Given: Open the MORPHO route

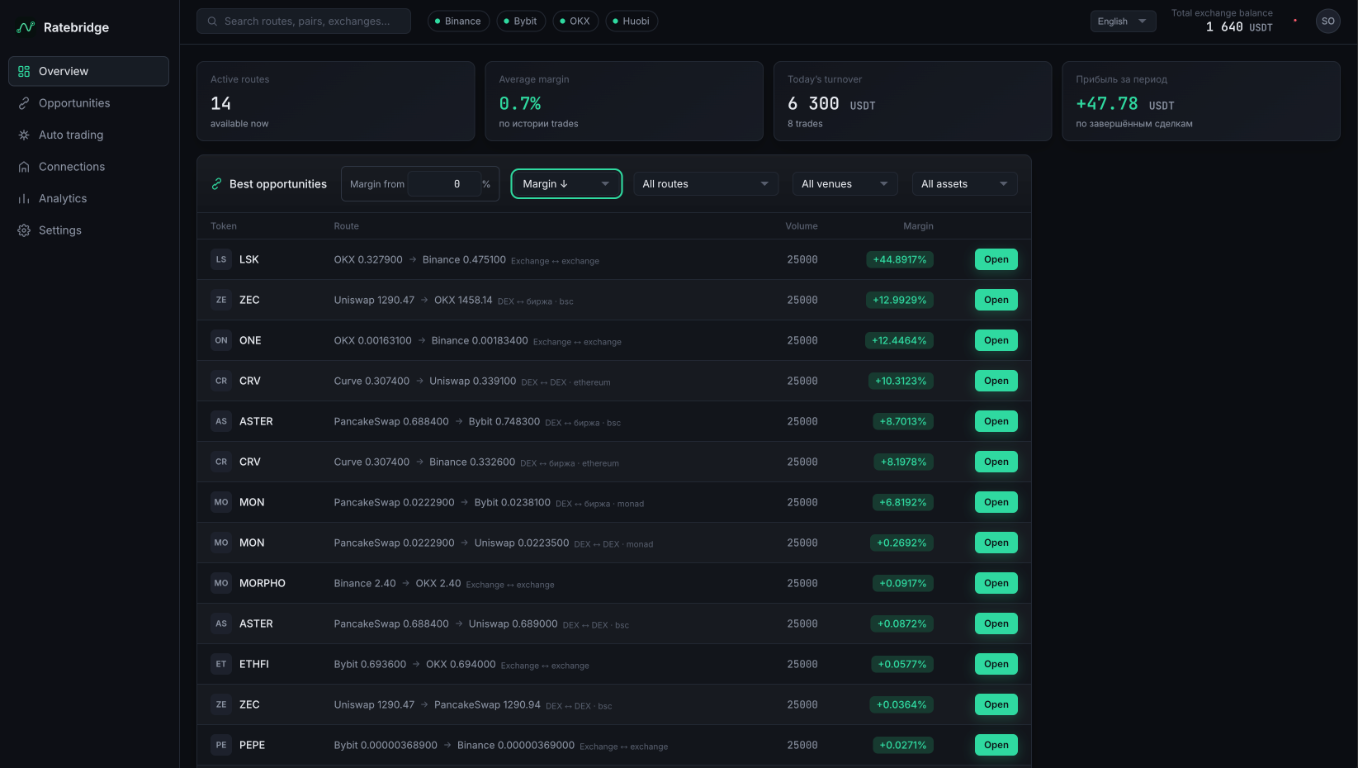Looking at the screenshot, I should tap(996, 583).
